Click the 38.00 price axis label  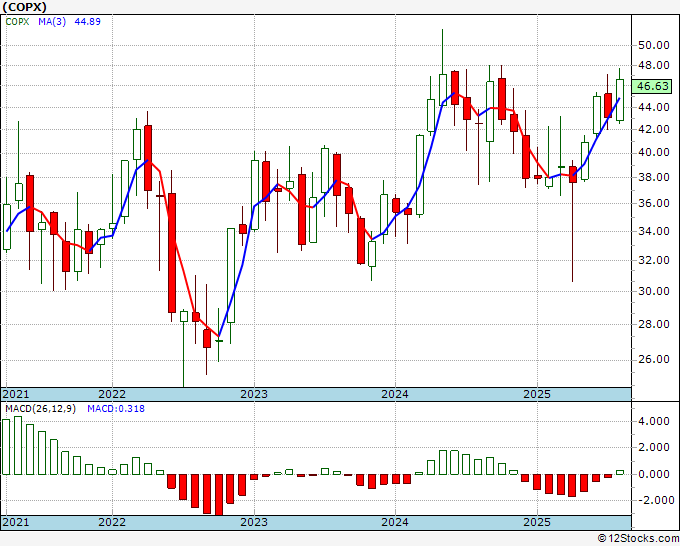(x=653, y=177)
